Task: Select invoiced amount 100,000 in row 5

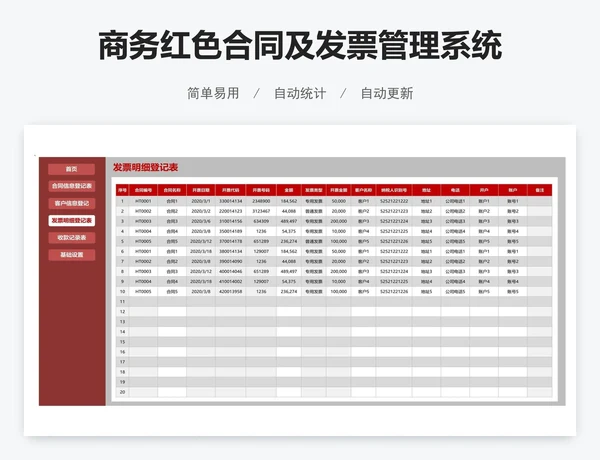Action: coord(339,241)
